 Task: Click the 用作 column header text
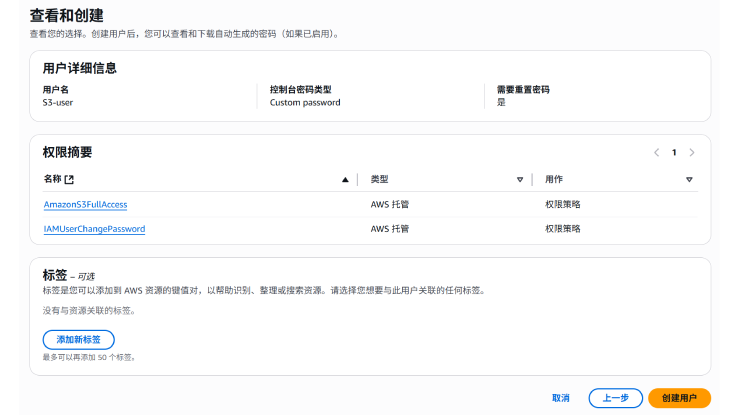click(553, 180)
